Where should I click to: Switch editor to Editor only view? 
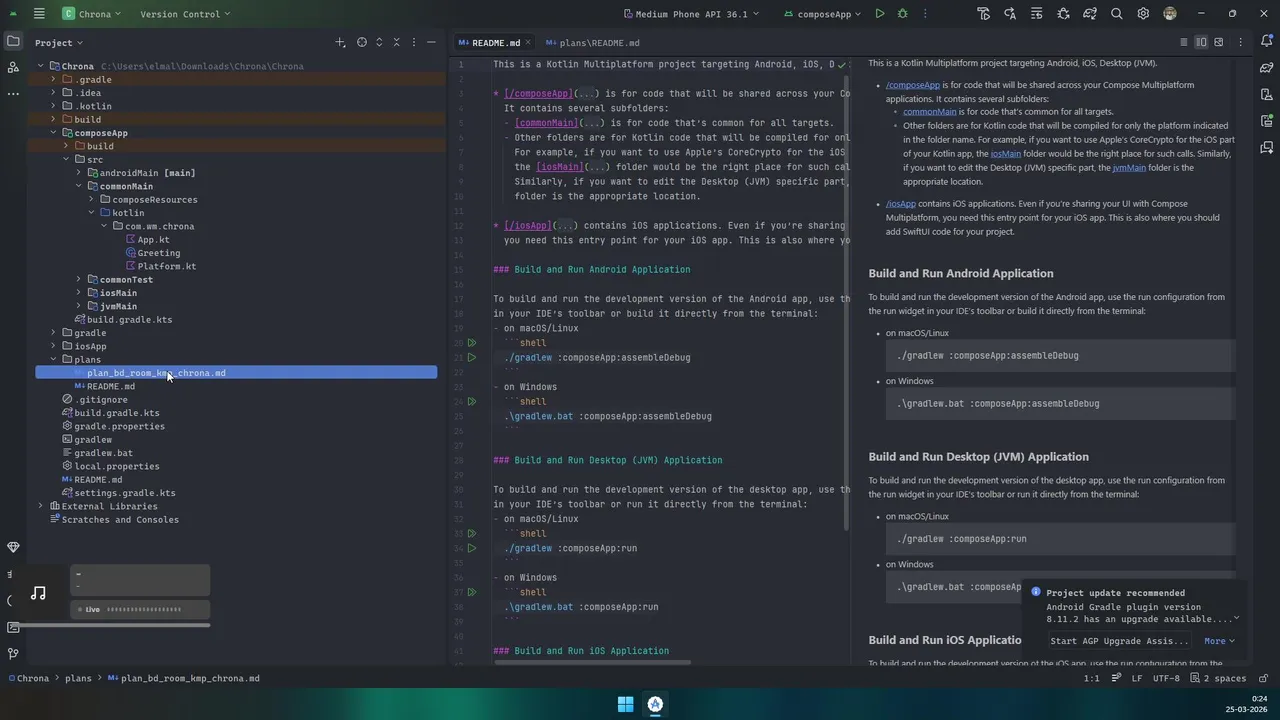tap(1184, 43)
